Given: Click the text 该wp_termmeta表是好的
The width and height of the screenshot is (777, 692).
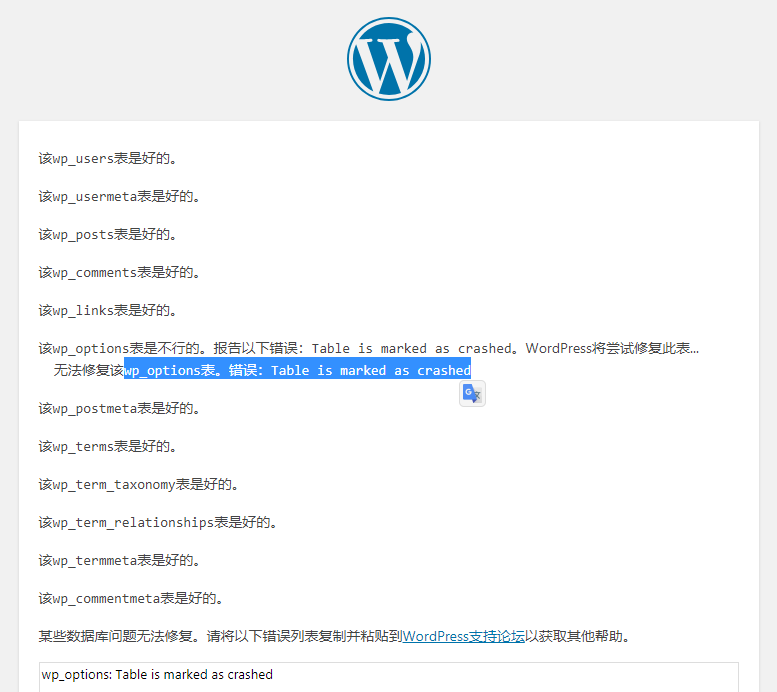Looking at the screenshot, I should pos(119,560).
